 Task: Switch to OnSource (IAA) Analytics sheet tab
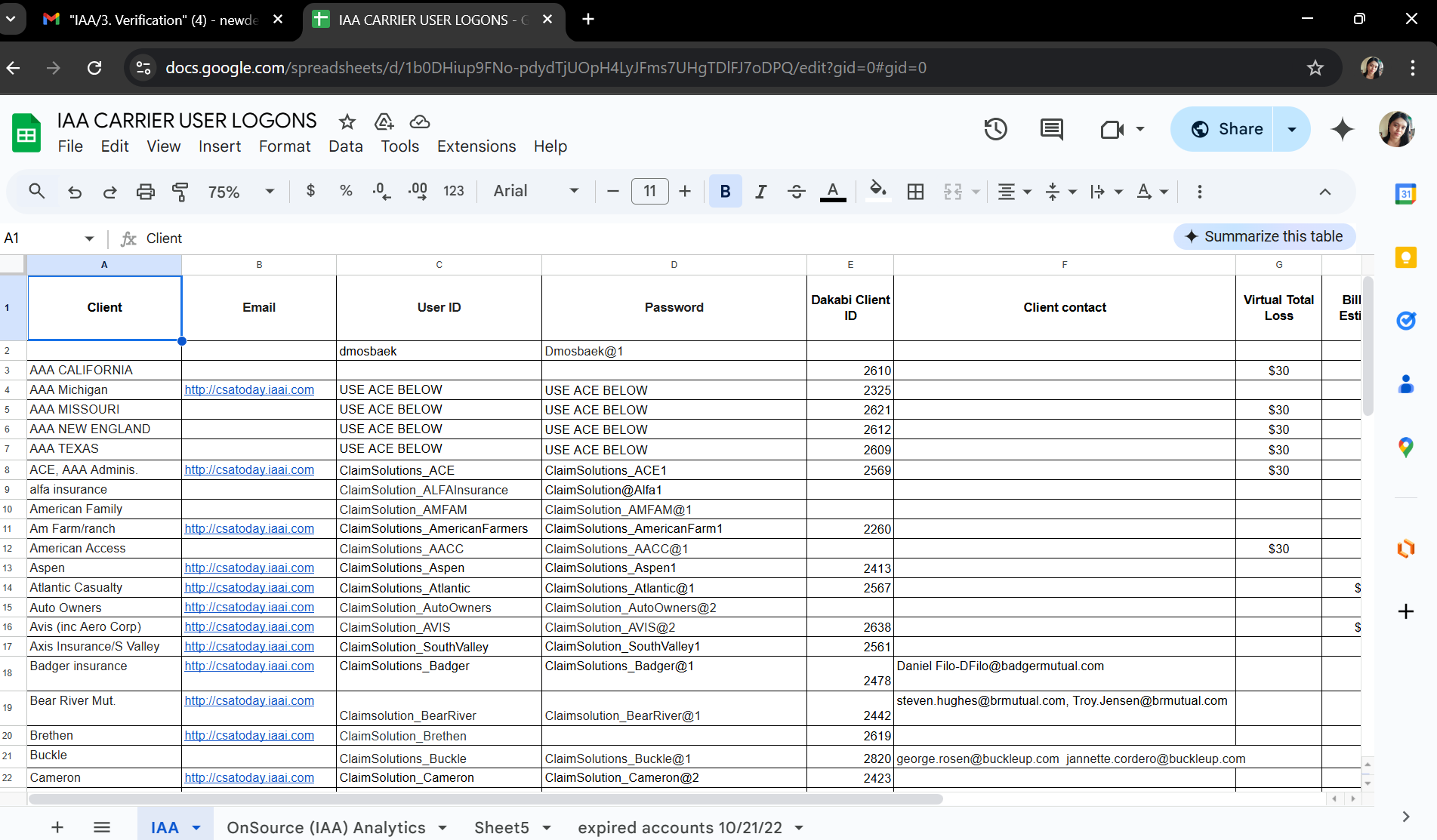(326, 827)
